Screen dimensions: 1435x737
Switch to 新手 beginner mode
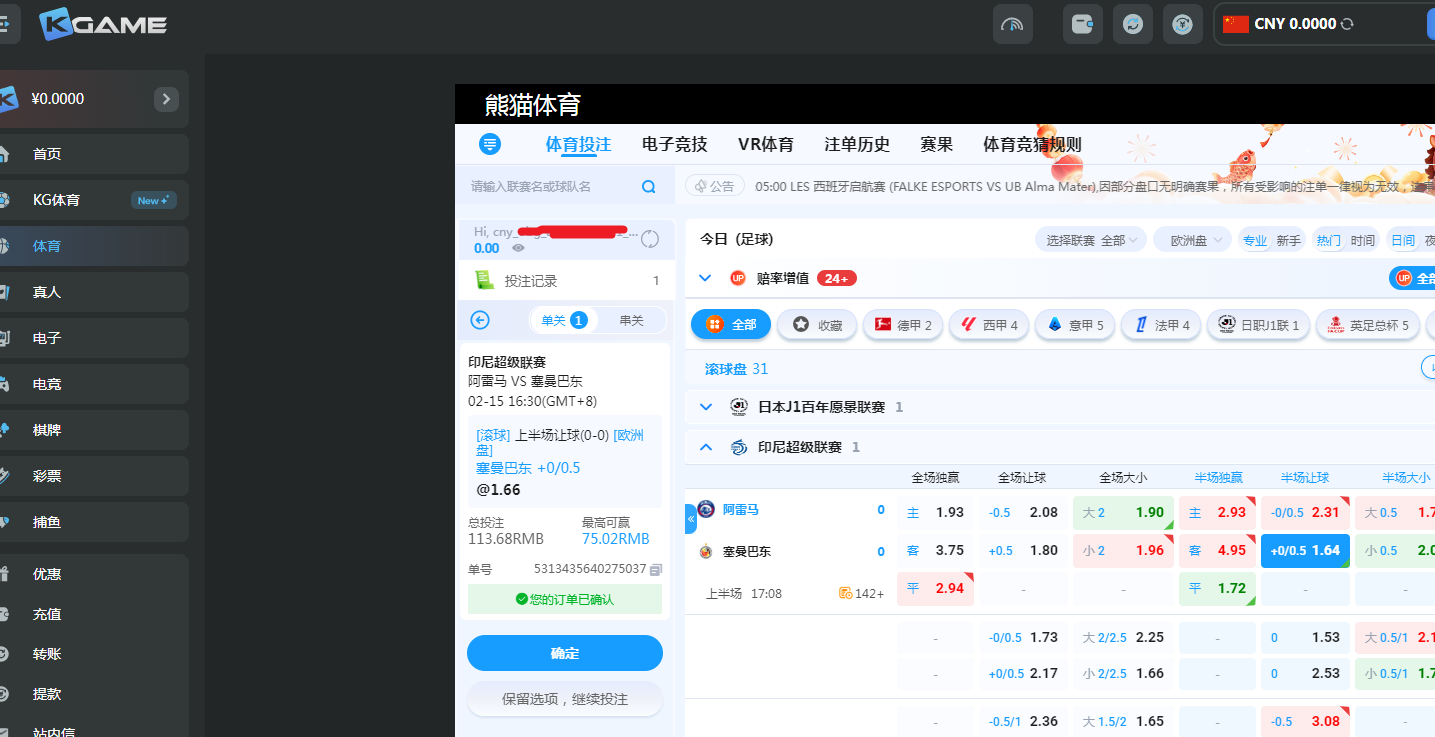1289,240
